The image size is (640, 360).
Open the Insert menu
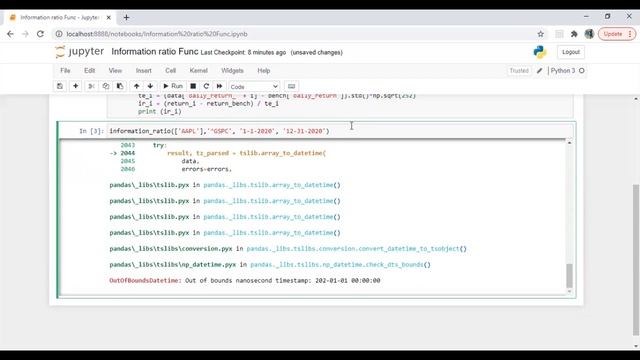143,71
